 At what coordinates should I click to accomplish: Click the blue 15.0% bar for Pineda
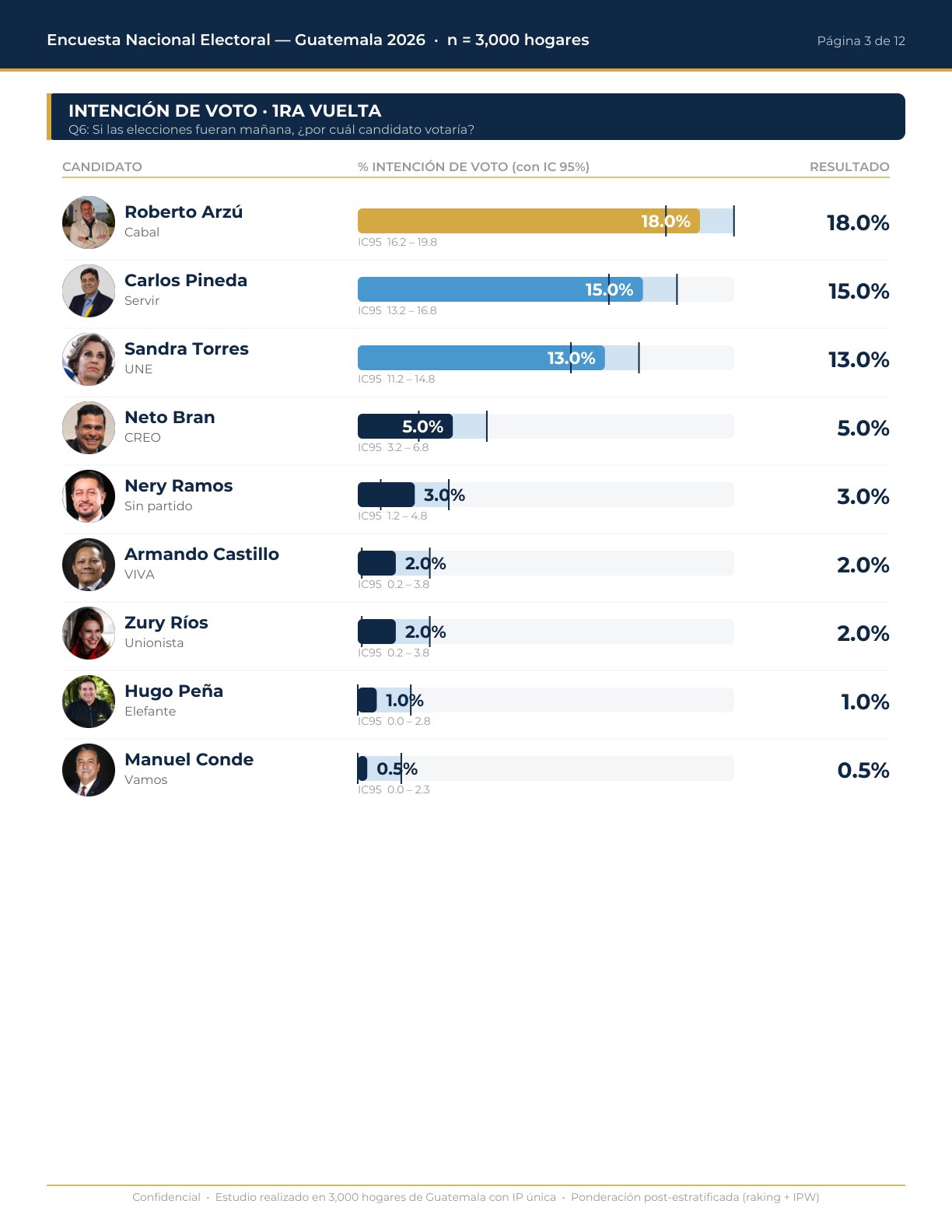pyautogui.click(x=500, y=289)
